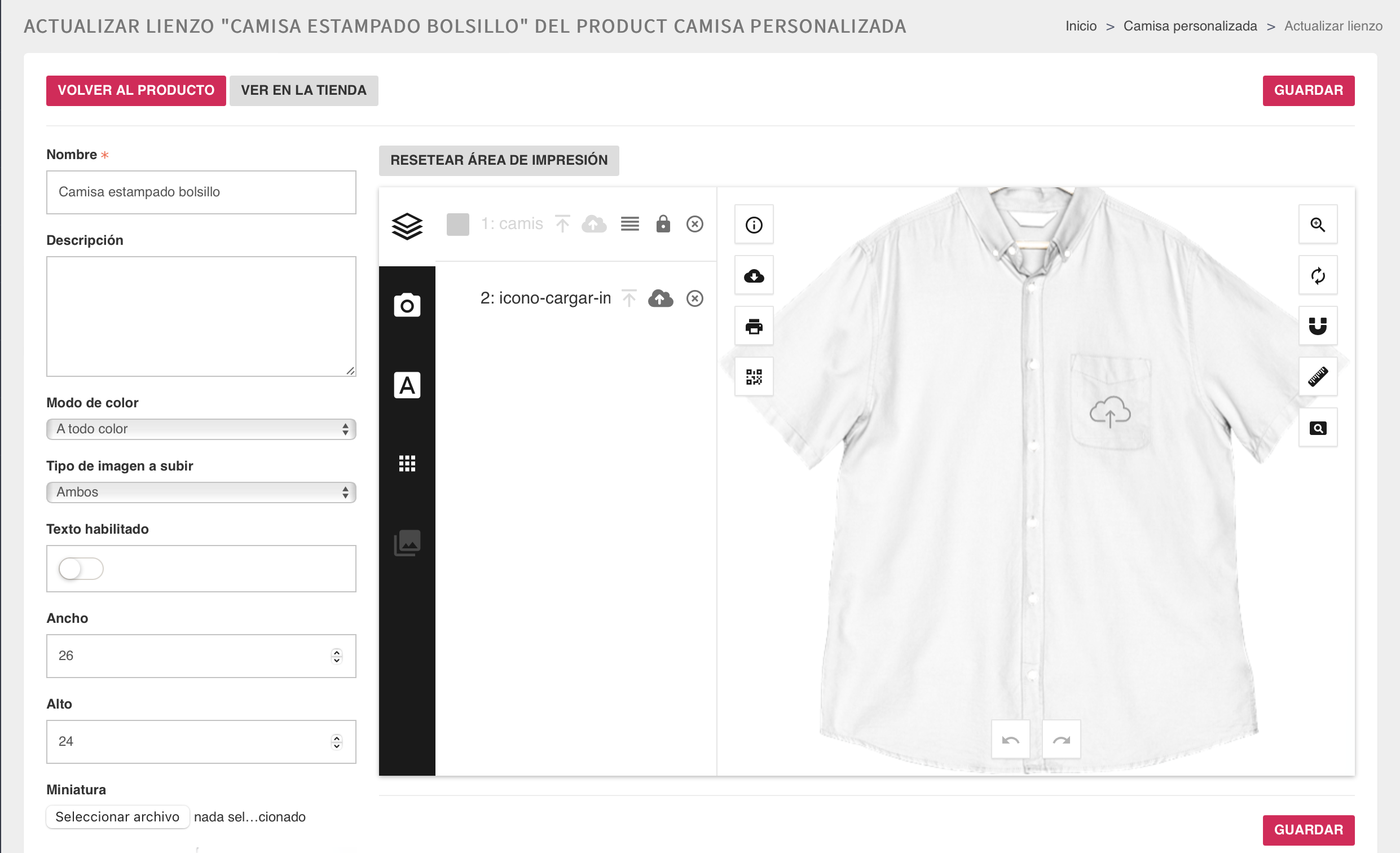Click the undo arrow
The image size is (1400, 853).
[x=1010, y=740]
